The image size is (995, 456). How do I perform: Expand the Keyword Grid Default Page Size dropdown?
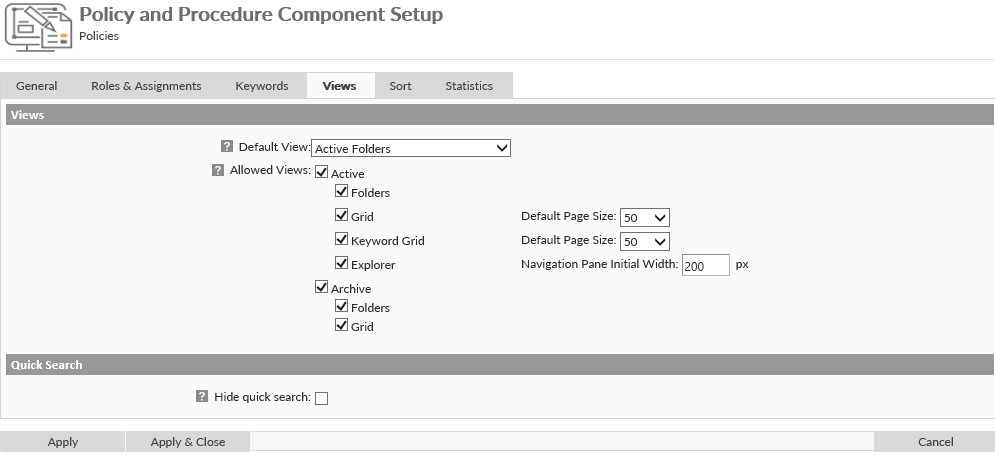coord(644,241)
